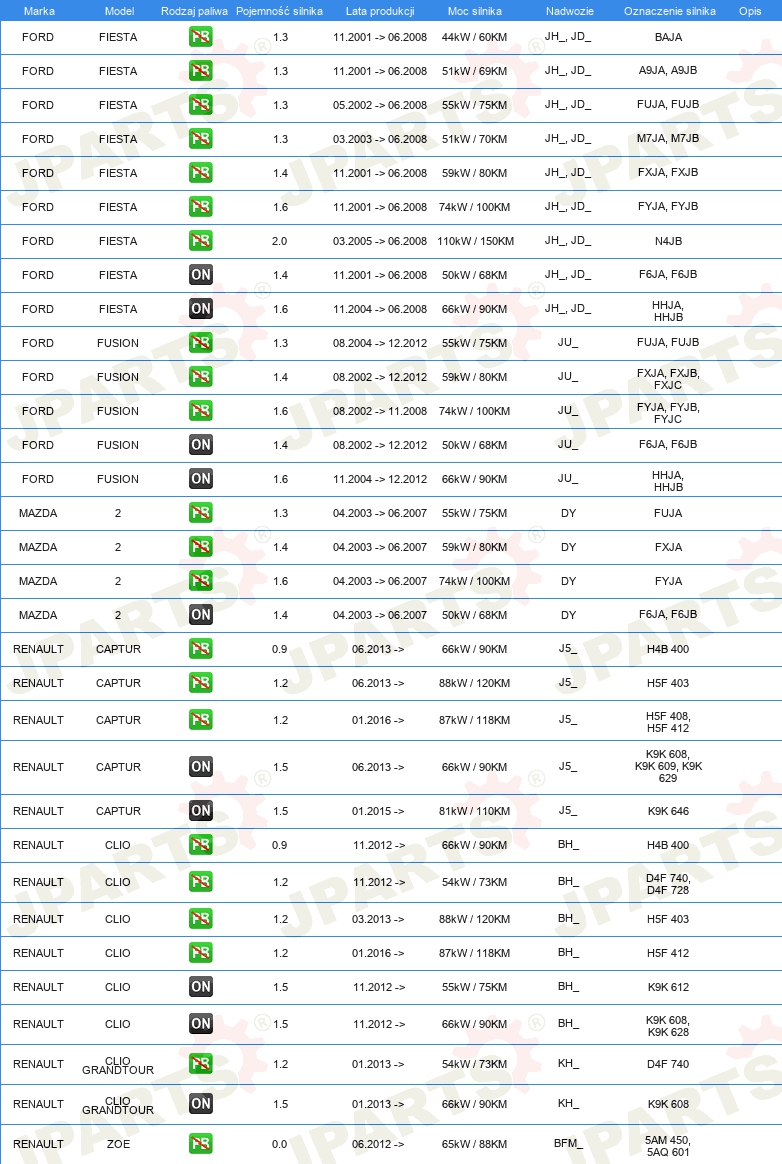The width and height of the screenshot is (782, 1164).
Task: Select the ZOE model cell
Action: pyautogui.click(x=118, y=1144)
